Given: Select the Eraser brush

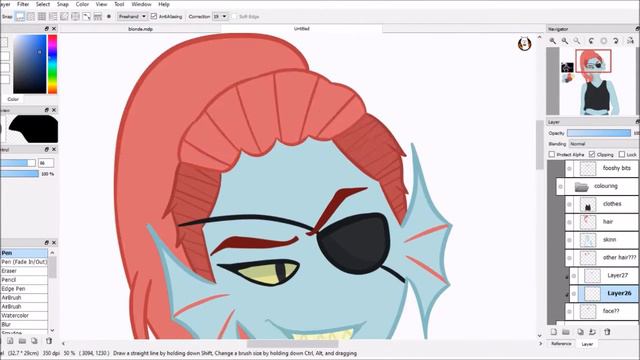Looking at the screenshot, I should point(24,271).
